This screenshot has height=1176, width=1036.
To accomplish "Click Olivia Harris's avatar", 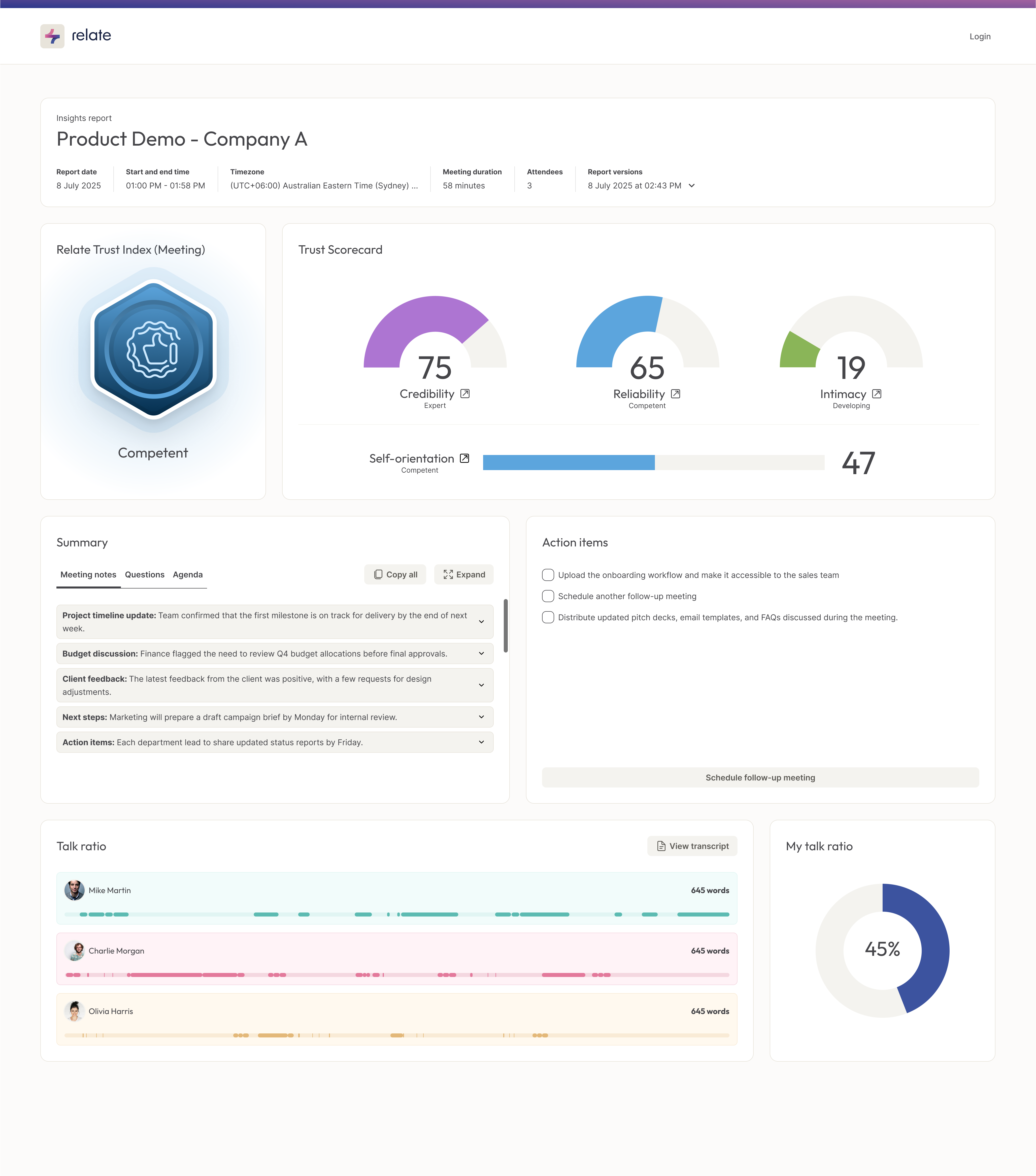I will (x=74, y=1011).
